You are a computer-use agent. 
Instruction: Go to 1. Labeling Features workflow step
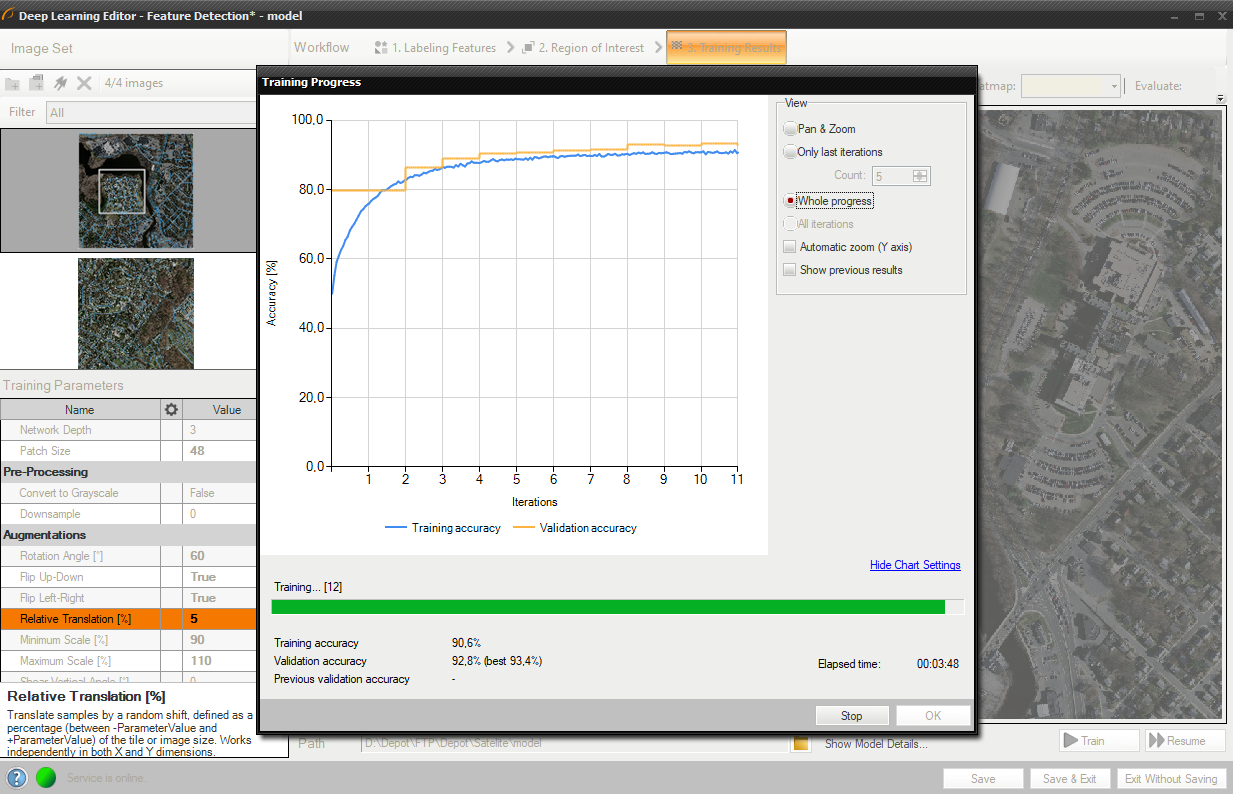435,48
